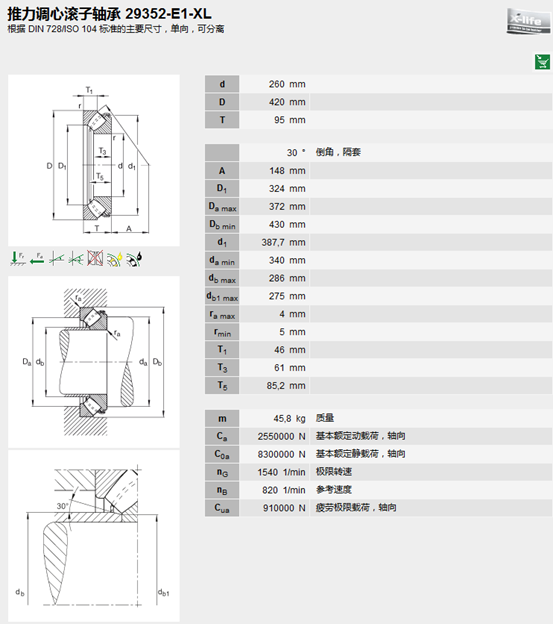The width and height of the screenshot is (553, 624).
Task: Click the black oil lubrication icon
Action: coord(134,259)
